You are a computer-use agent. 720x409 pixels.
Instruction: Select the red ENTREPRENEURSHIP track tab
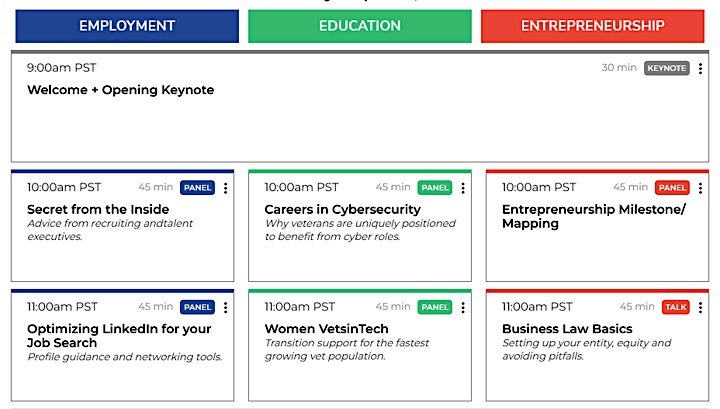click(x=593, y=26)
